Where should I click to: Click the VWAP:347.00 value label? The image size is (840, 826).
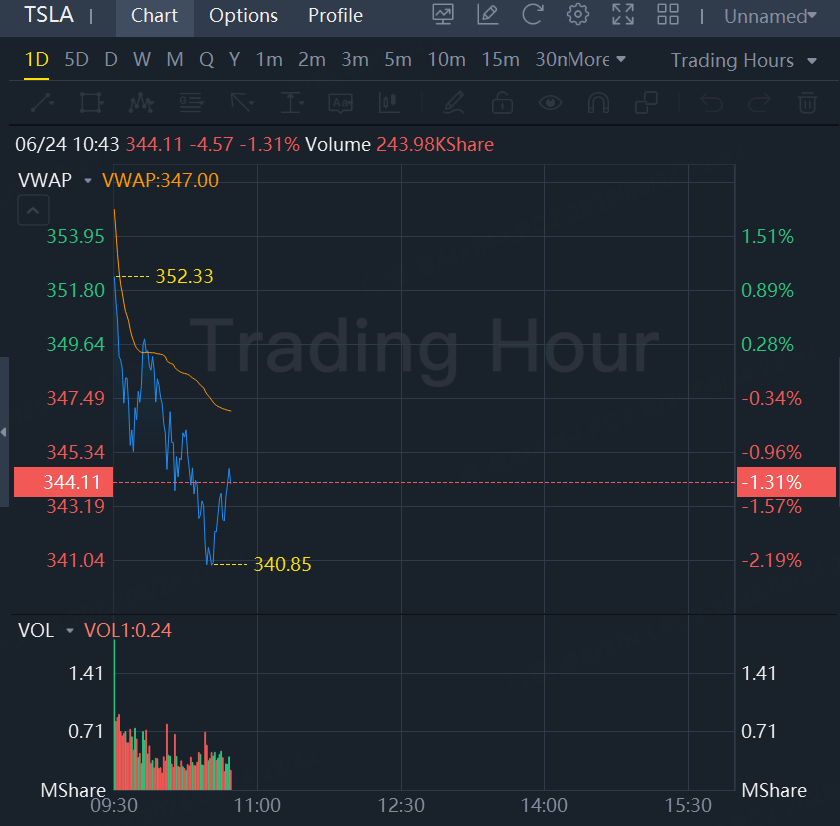pos(160,181)
